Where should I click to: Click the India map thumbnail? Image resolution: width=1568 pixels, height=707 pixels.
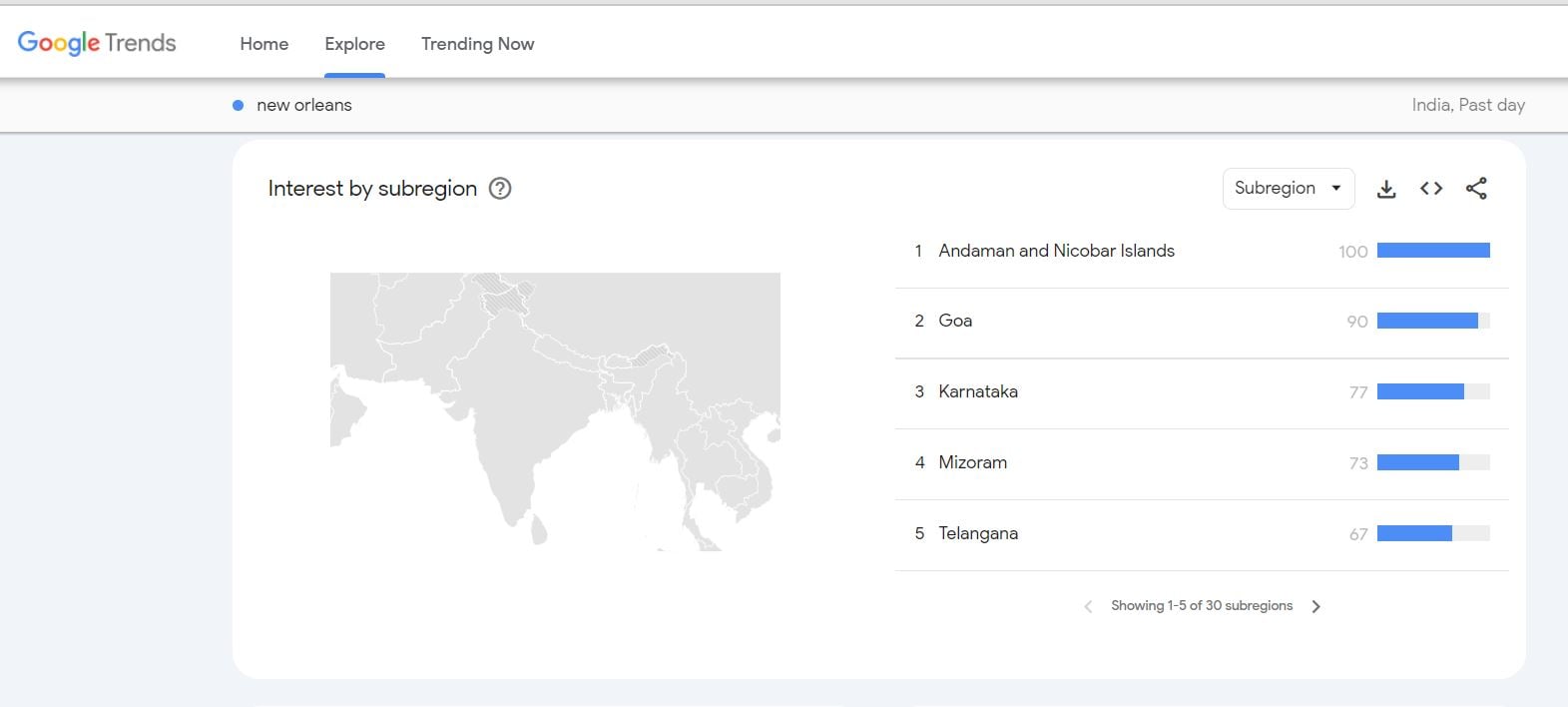coord(555,411)
